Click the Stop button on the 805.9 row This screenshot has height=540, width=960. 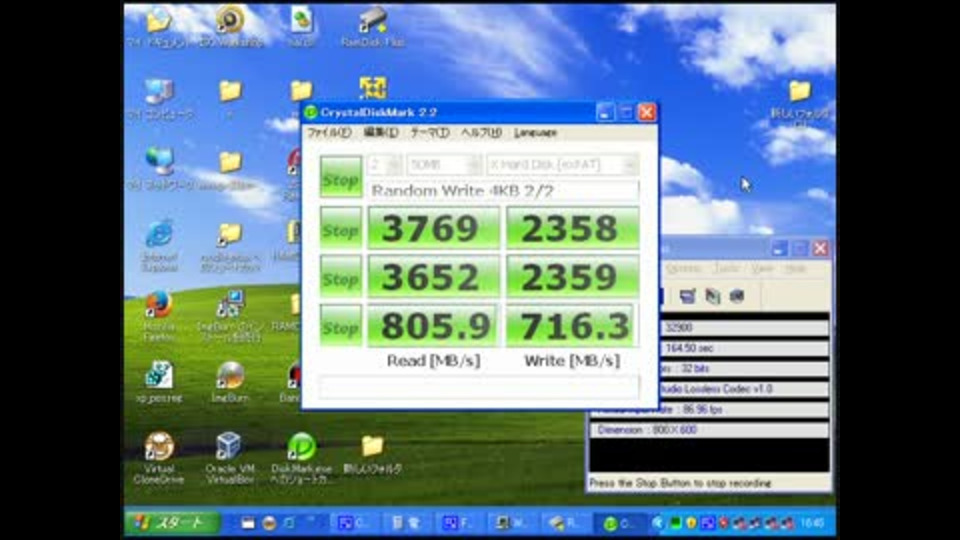(340, 326)
